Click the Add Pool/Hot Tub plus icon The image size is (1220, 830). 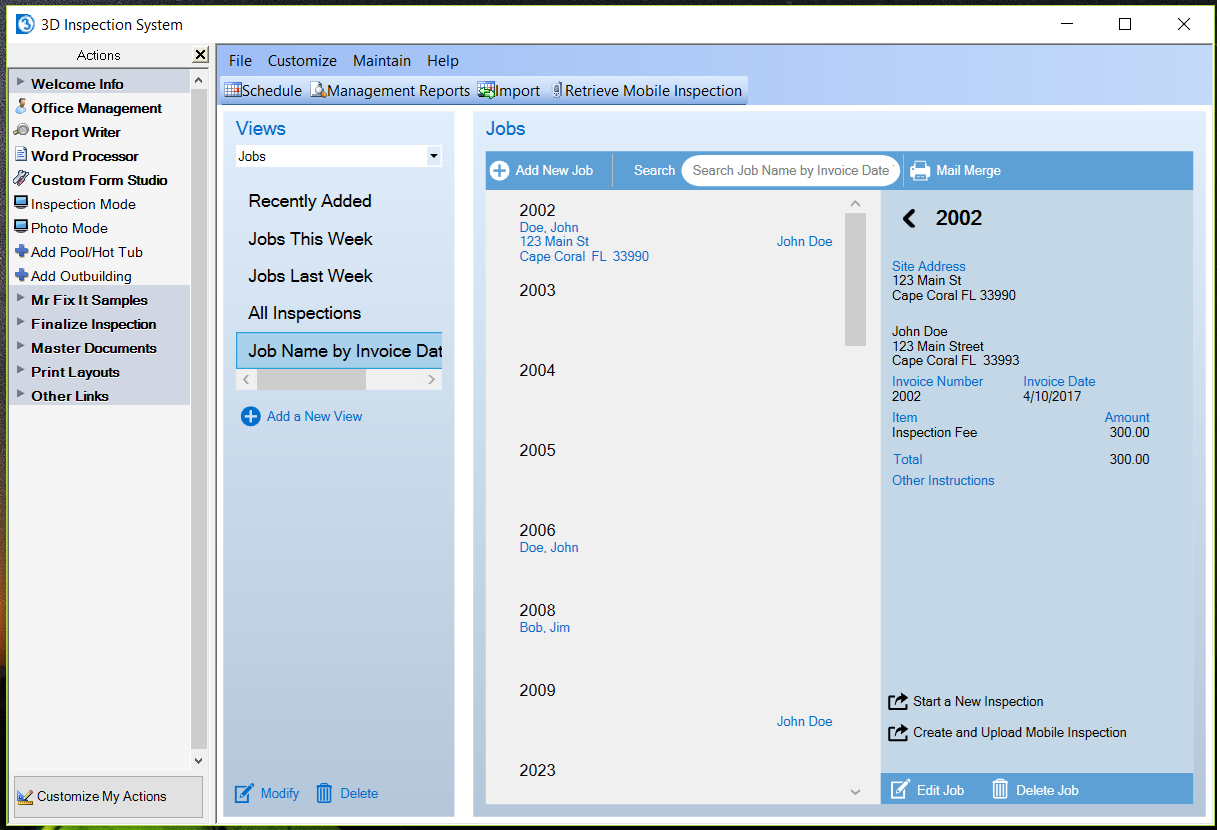pos(21,251)
